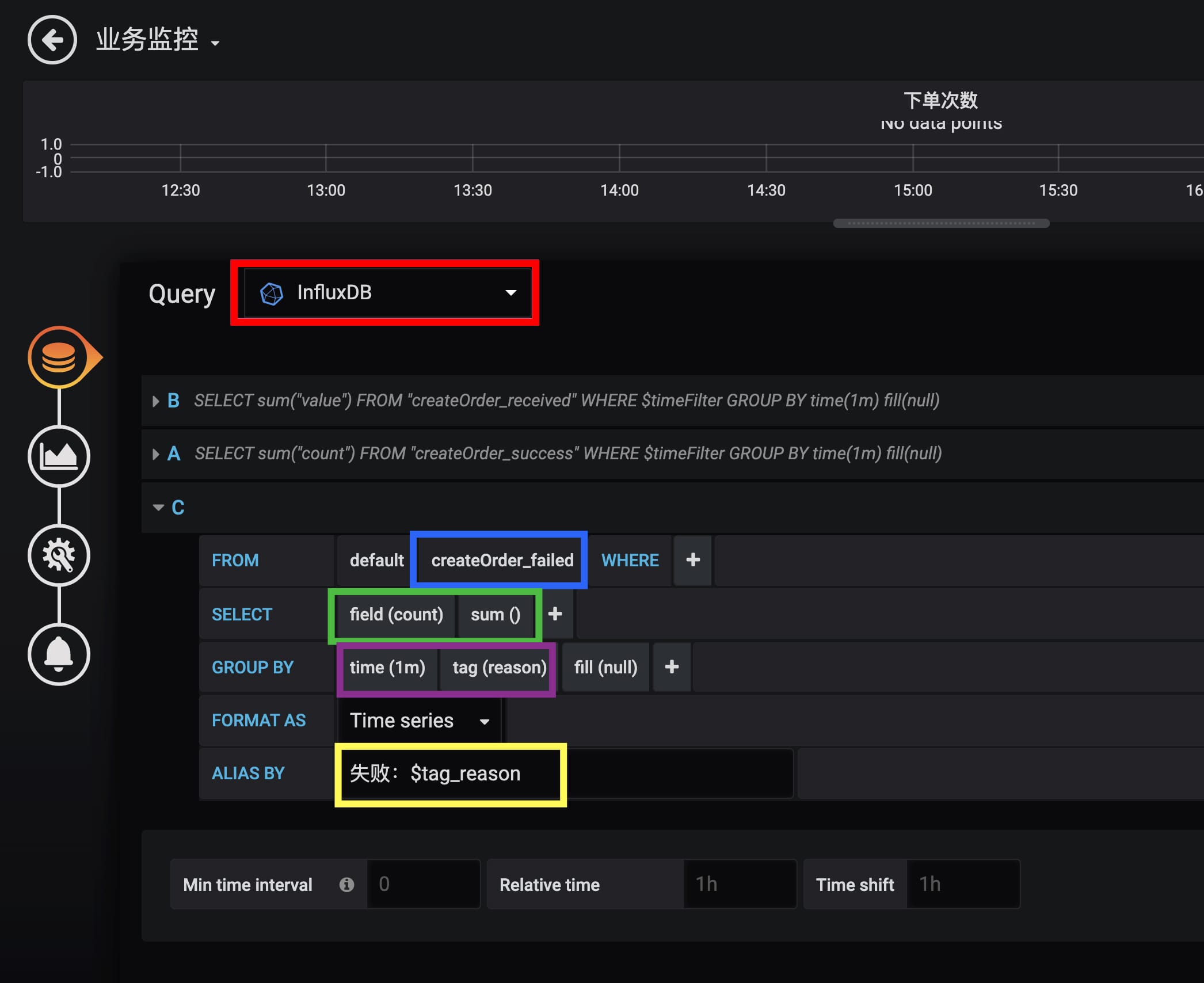Open the Alert bell icon tab
1204x983 pixels.
(59, 654)
